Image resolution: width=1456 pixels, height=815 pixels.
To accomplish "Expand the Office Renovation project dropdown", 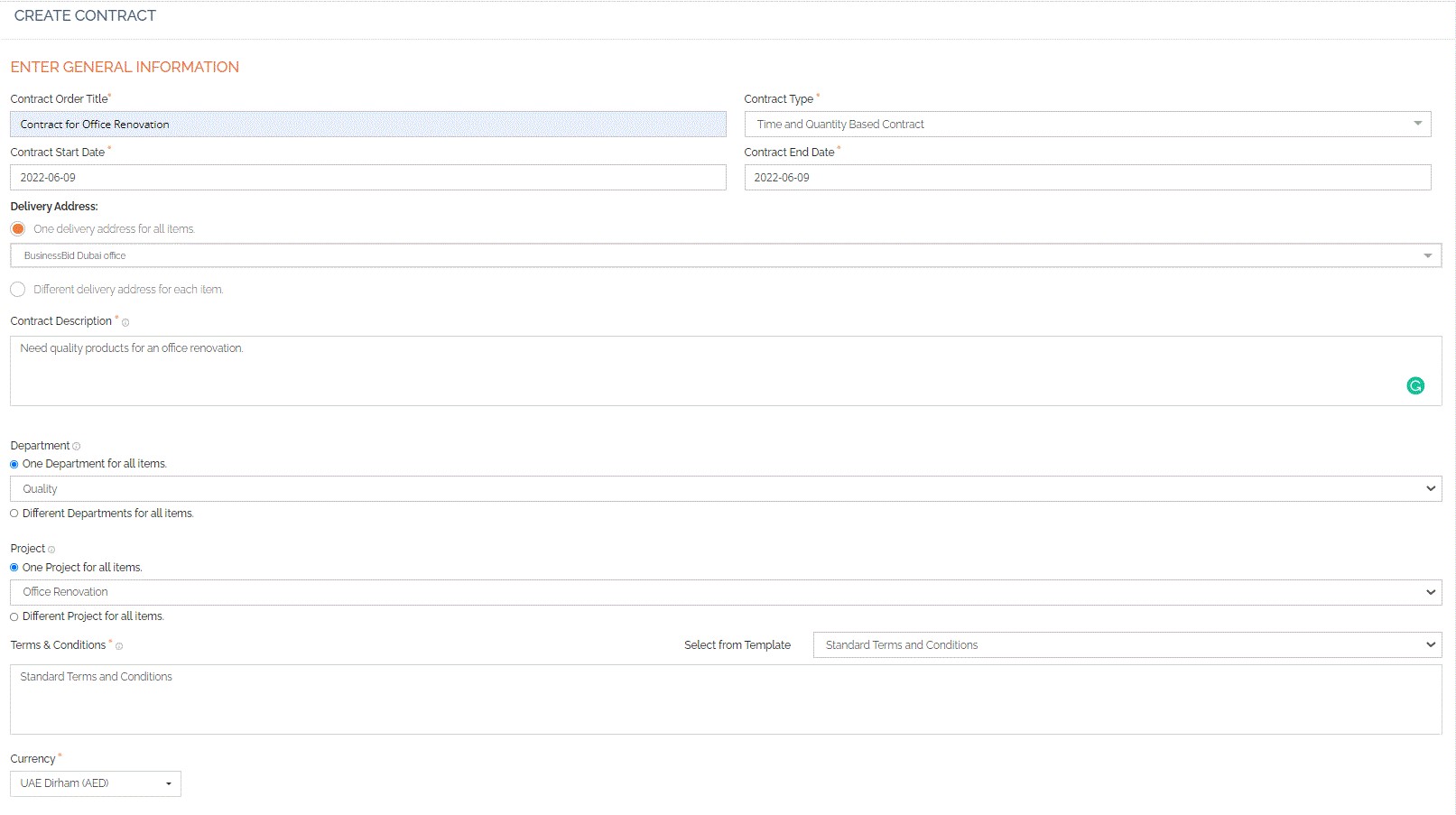I will (726, 592).
